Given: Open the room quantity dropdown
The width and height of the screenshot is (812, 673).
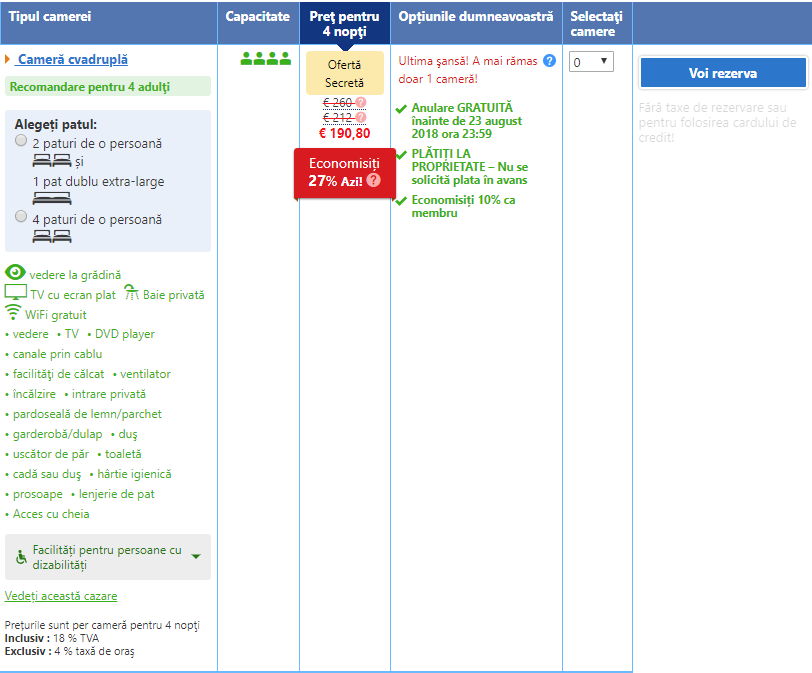Looking at the screenshot, I should click(591, 62).
